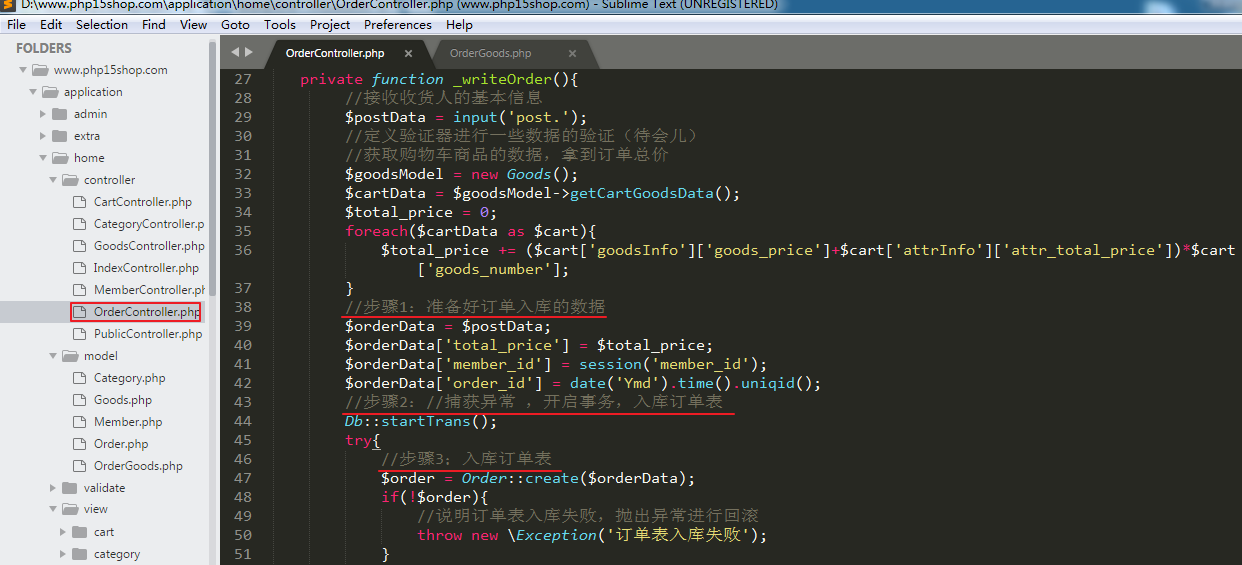Click the www.php15shop.com root folder icon
The width and height of the screenshot is (1242, 565).
pos(40,70)
